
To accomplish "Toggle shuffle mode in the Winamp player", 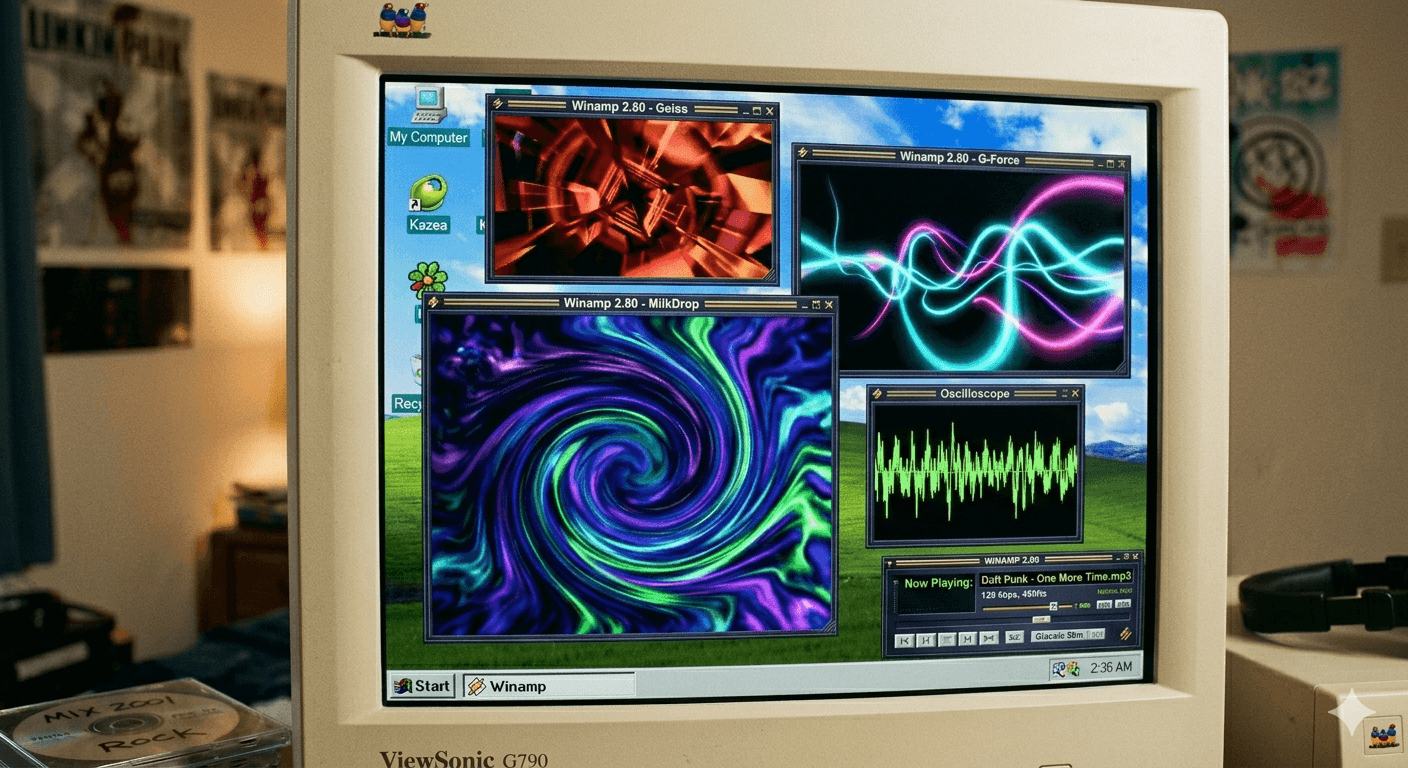I will pos(1014,639).
